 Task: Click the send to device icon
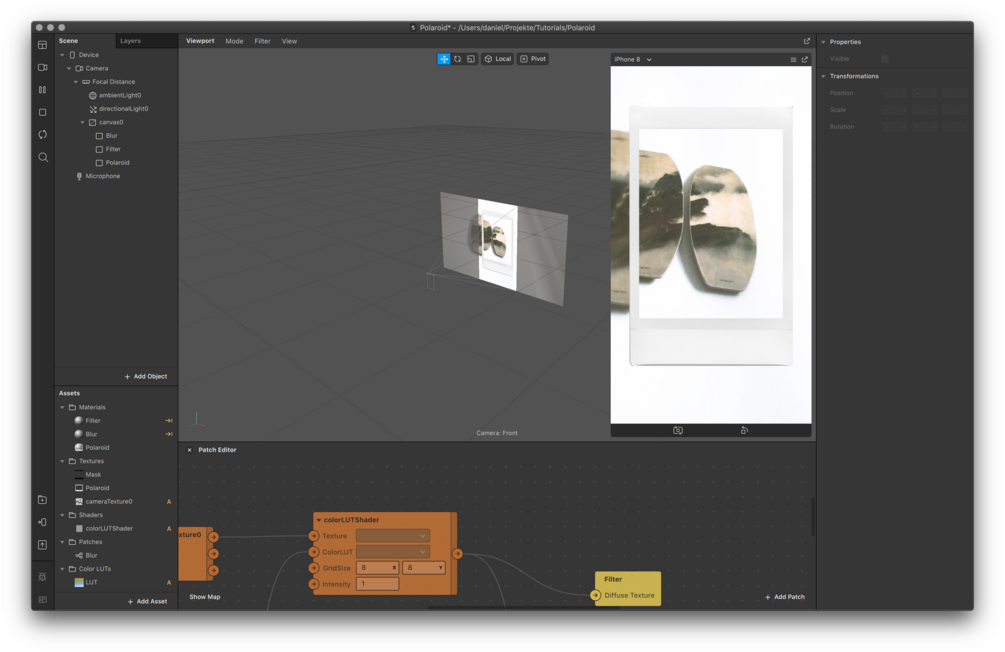click(x=42, y=522)
